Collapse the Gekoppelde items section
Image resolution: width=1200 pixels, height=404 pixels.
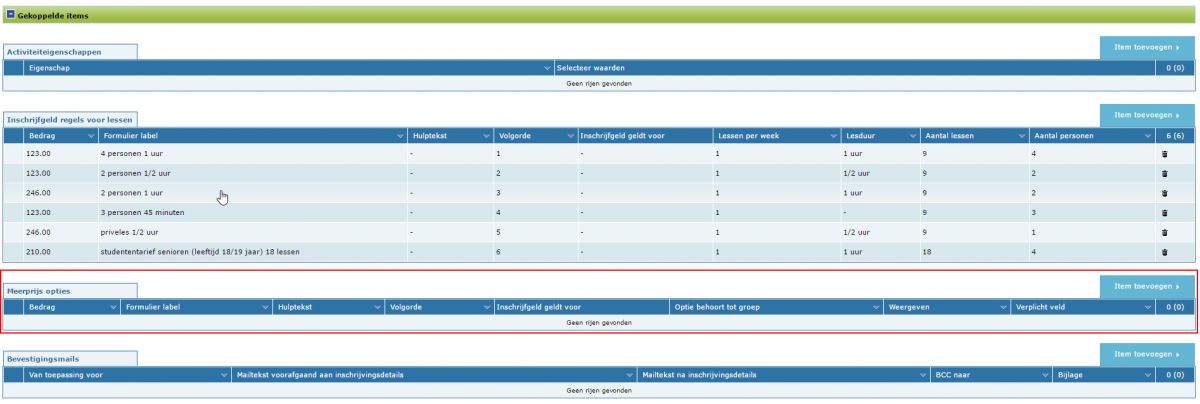pyautogui.click(x=10, y=14)
